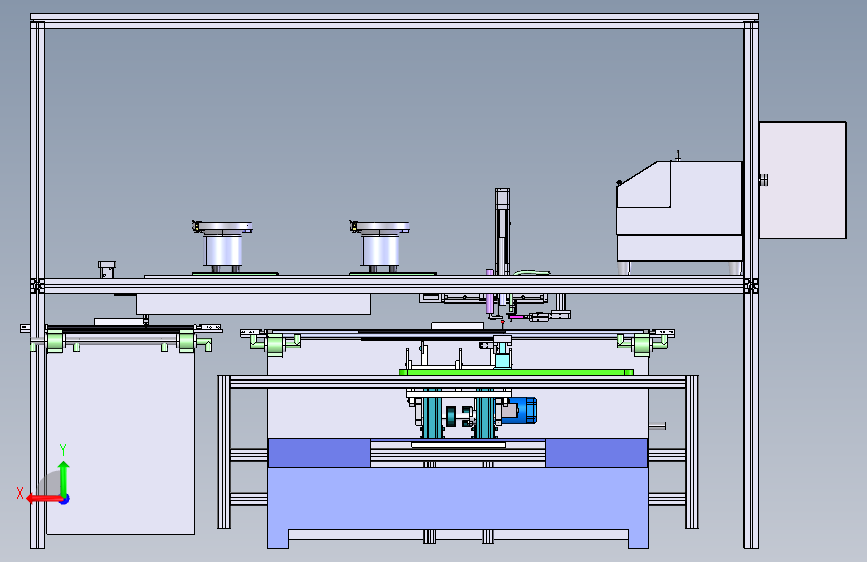Select the magenta part by the gripper
Image resolution: width=867 pixels, height=562 pixels.
click(516, 317)
